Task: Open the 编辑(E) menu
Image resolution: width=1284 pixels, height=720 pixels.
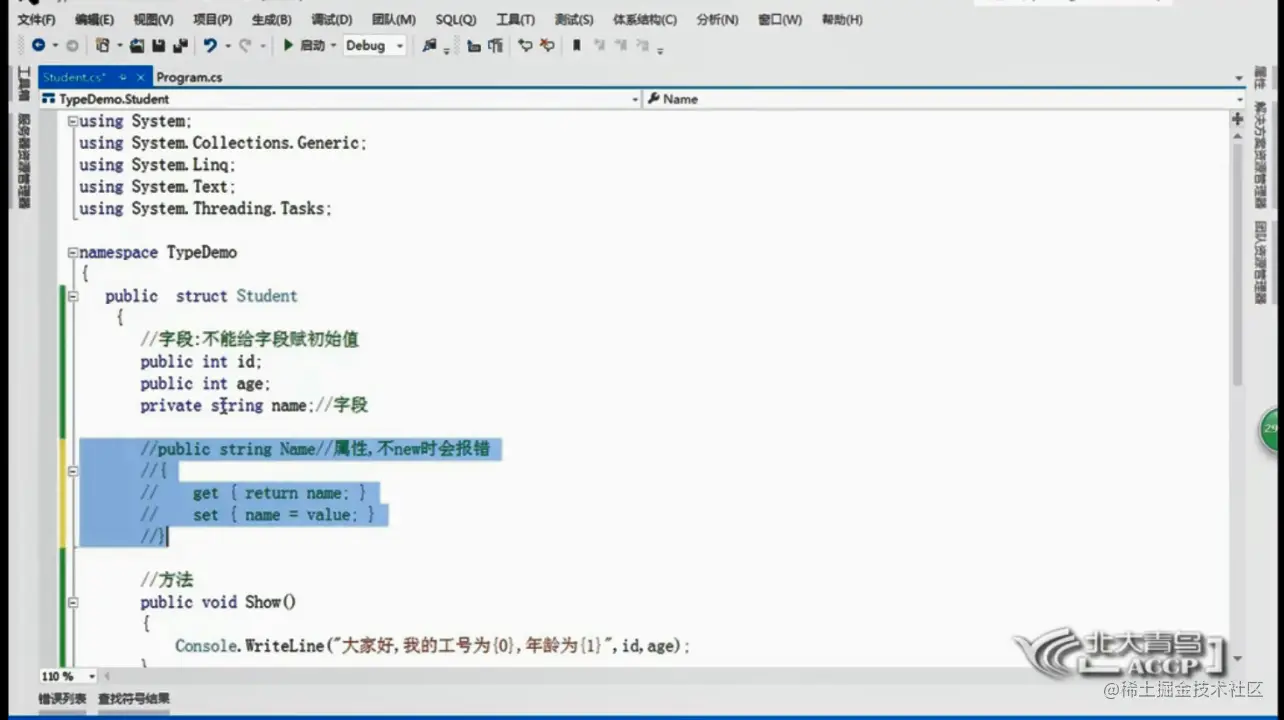Action: [x=94, y=19]
